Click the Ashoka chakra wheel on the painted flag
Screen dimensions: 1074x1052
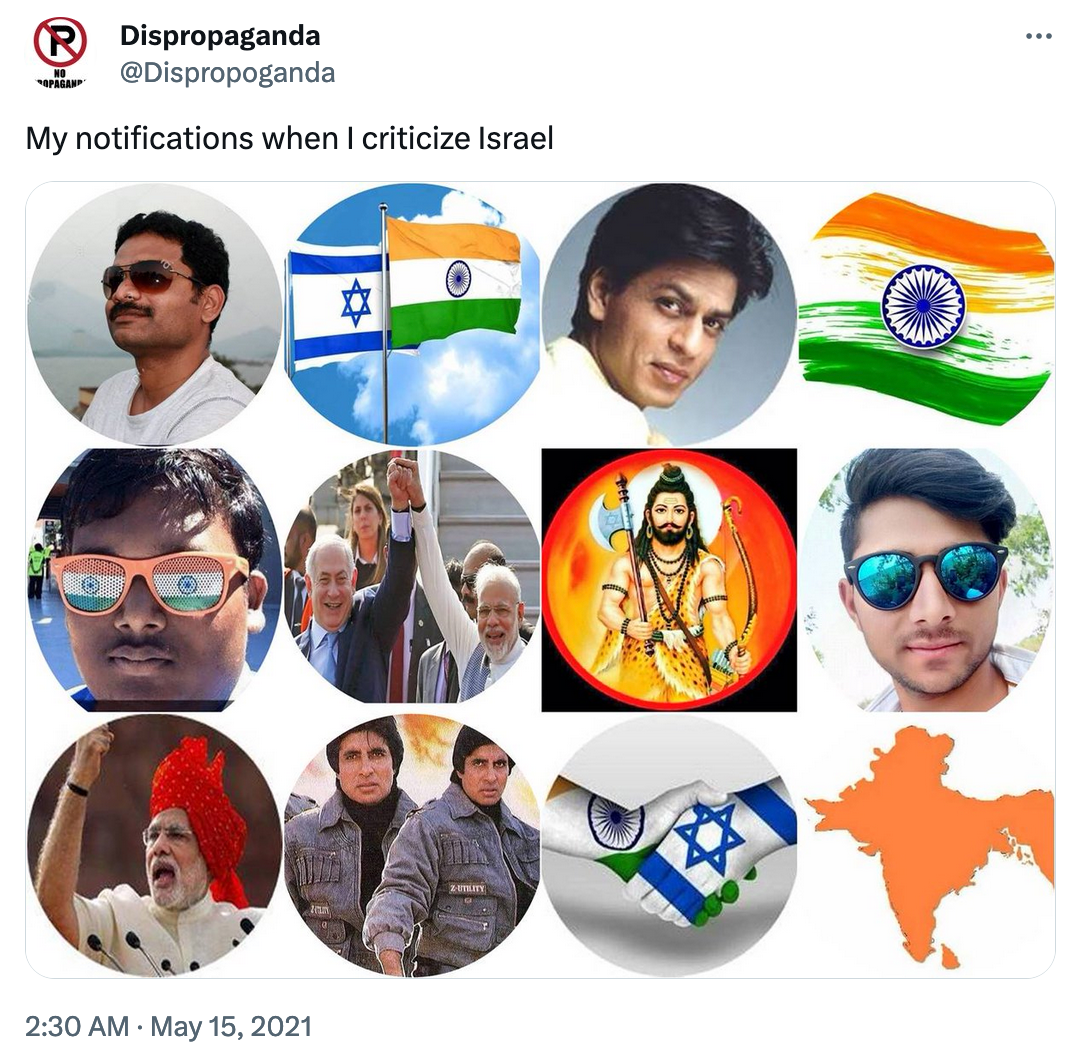[x=923, y=305]
